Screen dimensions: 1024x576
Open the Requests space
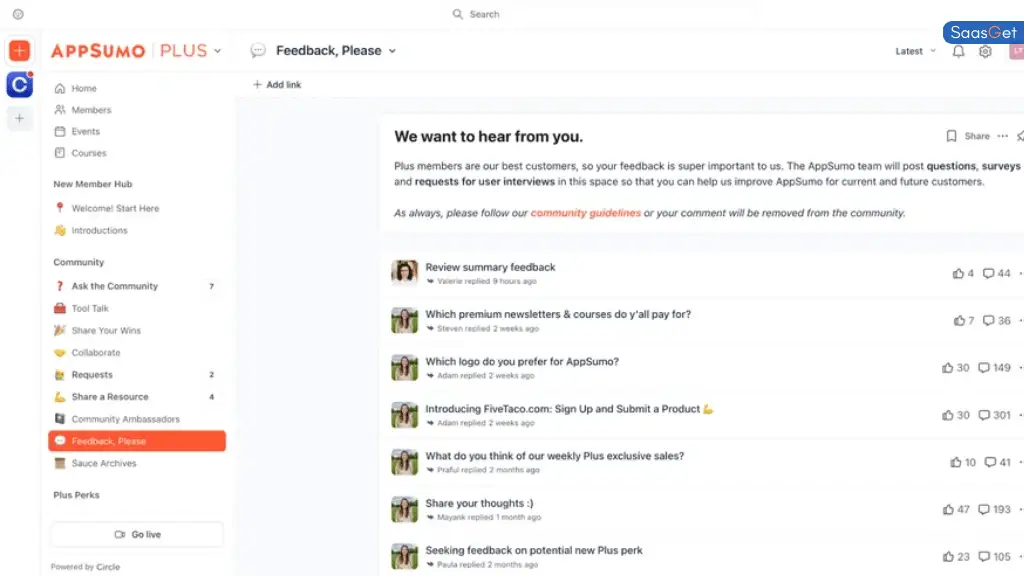136,375
